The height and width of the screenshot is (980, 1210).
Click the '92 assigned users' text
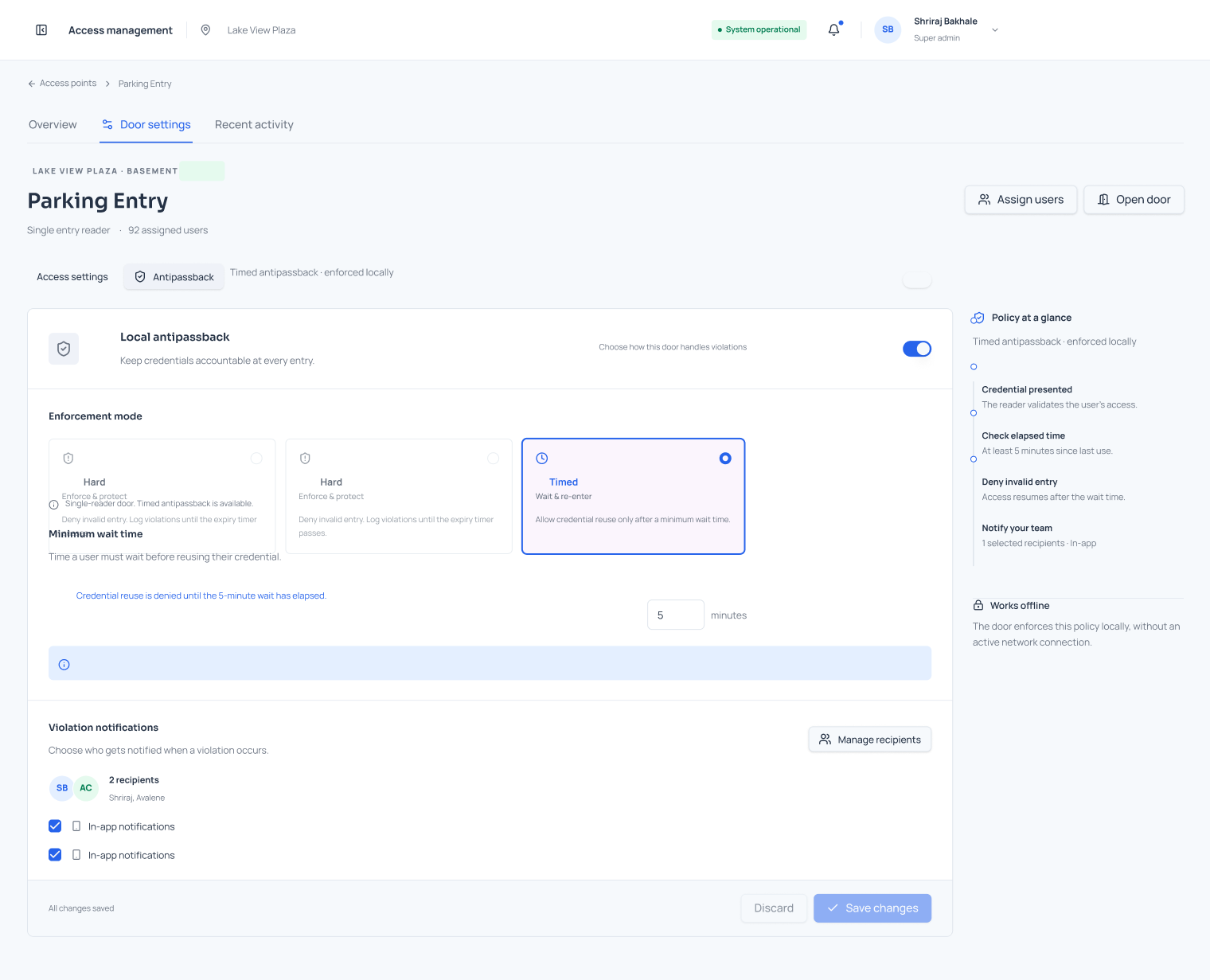168,231
